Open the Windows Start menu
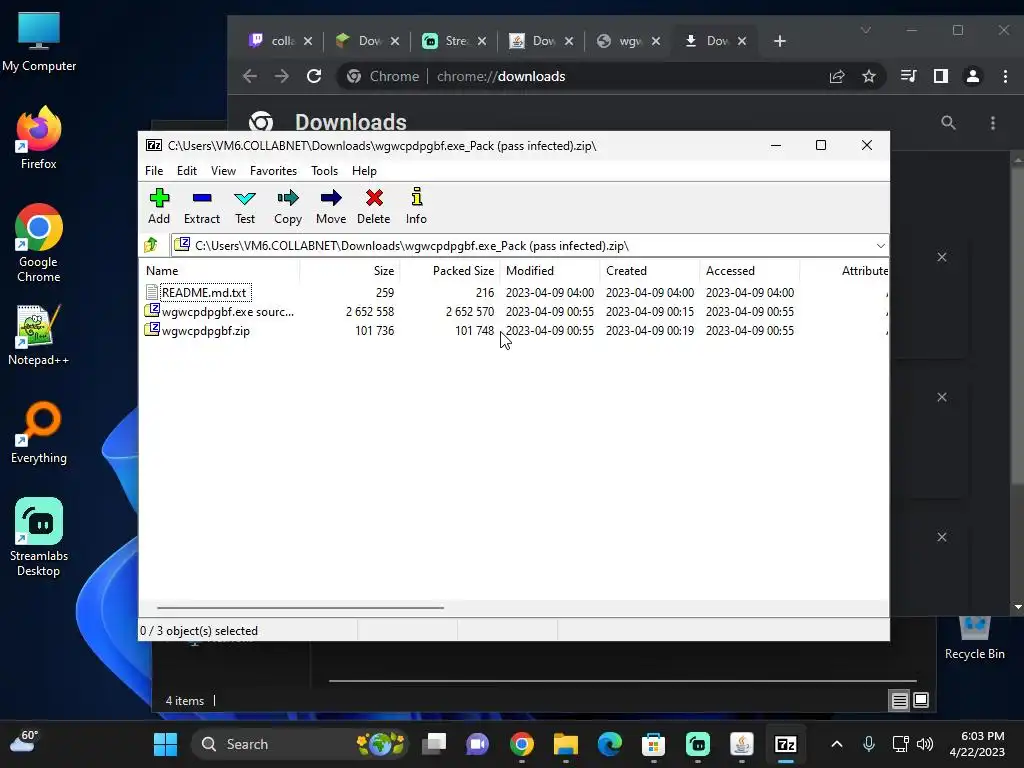 [x=165, y=744]
